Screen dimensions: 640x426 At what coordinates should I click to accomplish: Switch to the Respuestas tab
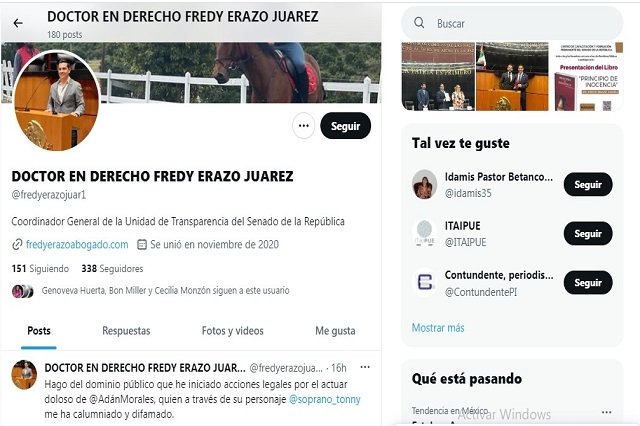tap(126, 331)
